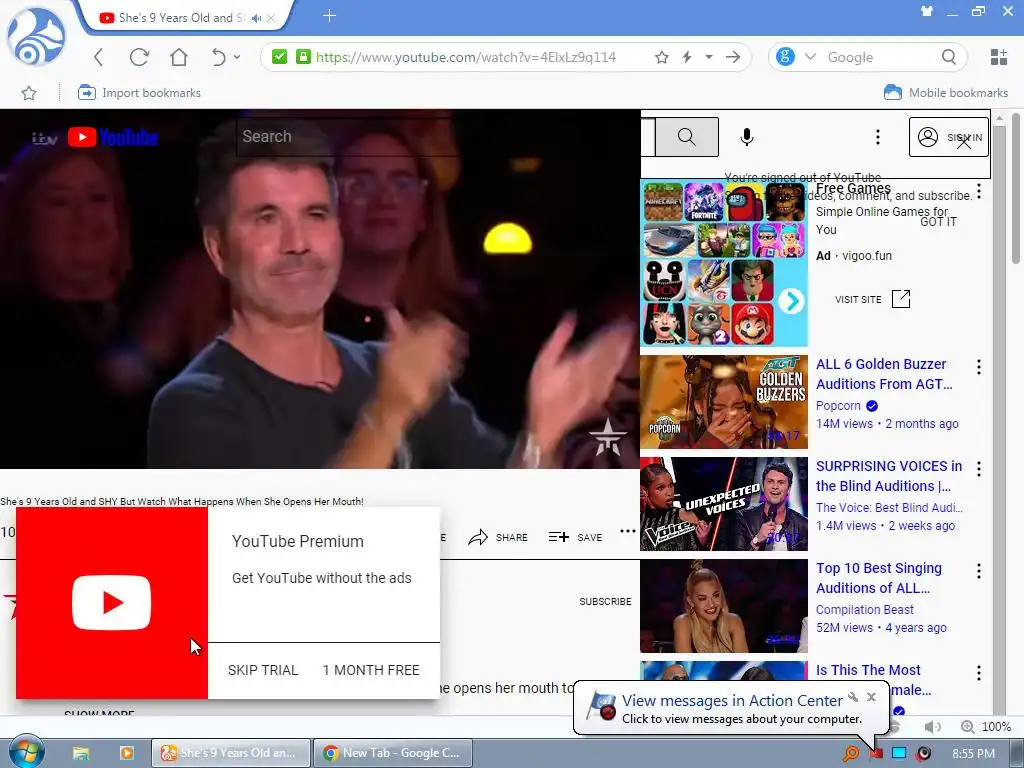Bookmark this page with the address bar star
This screenshot has width=1024, height=768.
pos(662,57)
